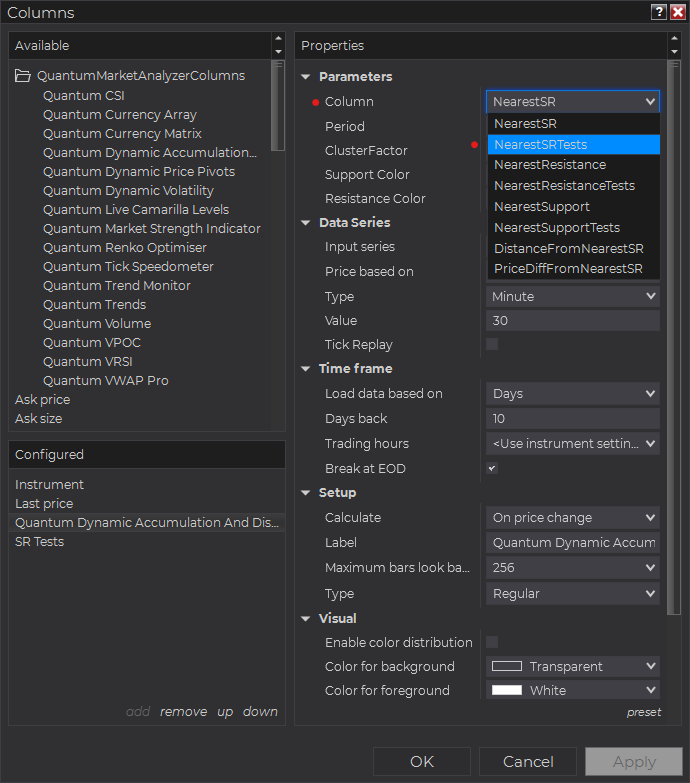Click the Apply button
690x783 pixels.
(x=634, y=762)
